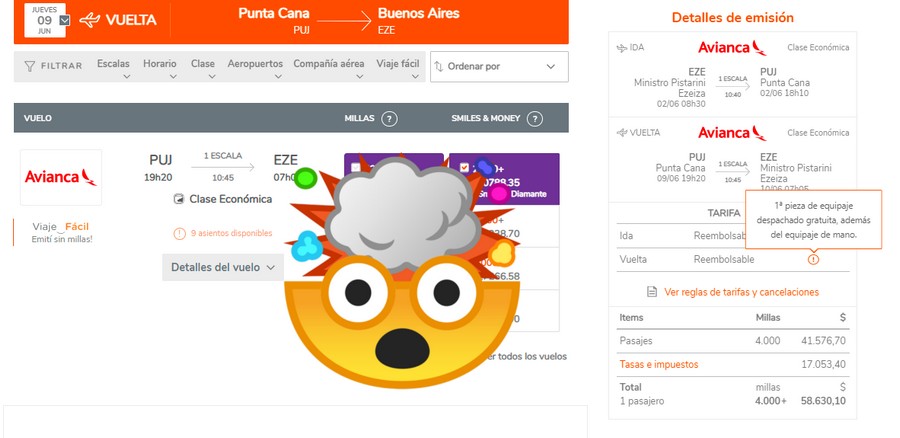Click the FILTRAR funnel icon
Viewport: 900px width, 438px height.
(30, 67)
